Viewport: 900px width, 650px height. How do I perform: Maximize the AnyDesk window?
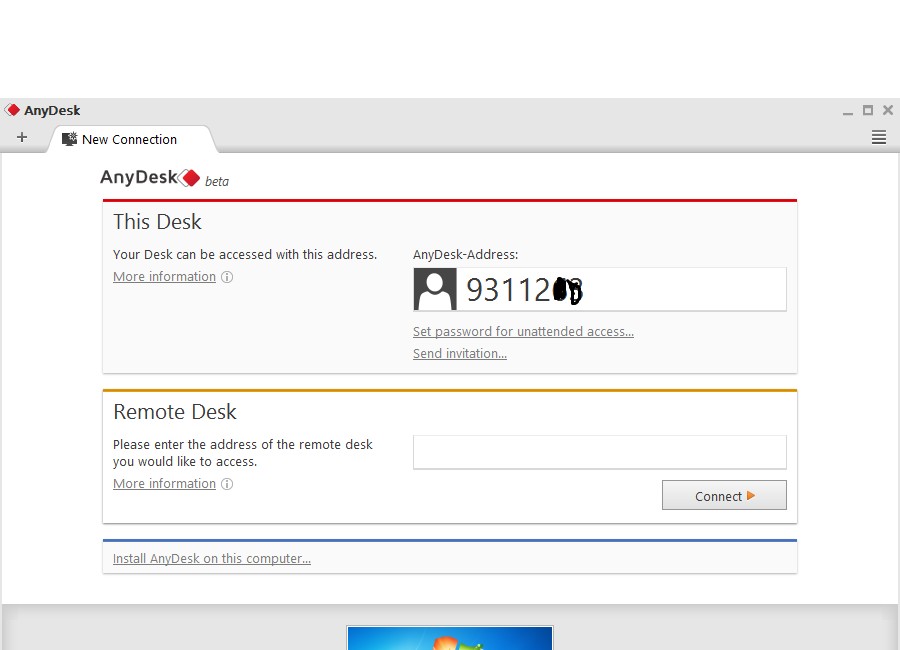(x=868, y=110)
